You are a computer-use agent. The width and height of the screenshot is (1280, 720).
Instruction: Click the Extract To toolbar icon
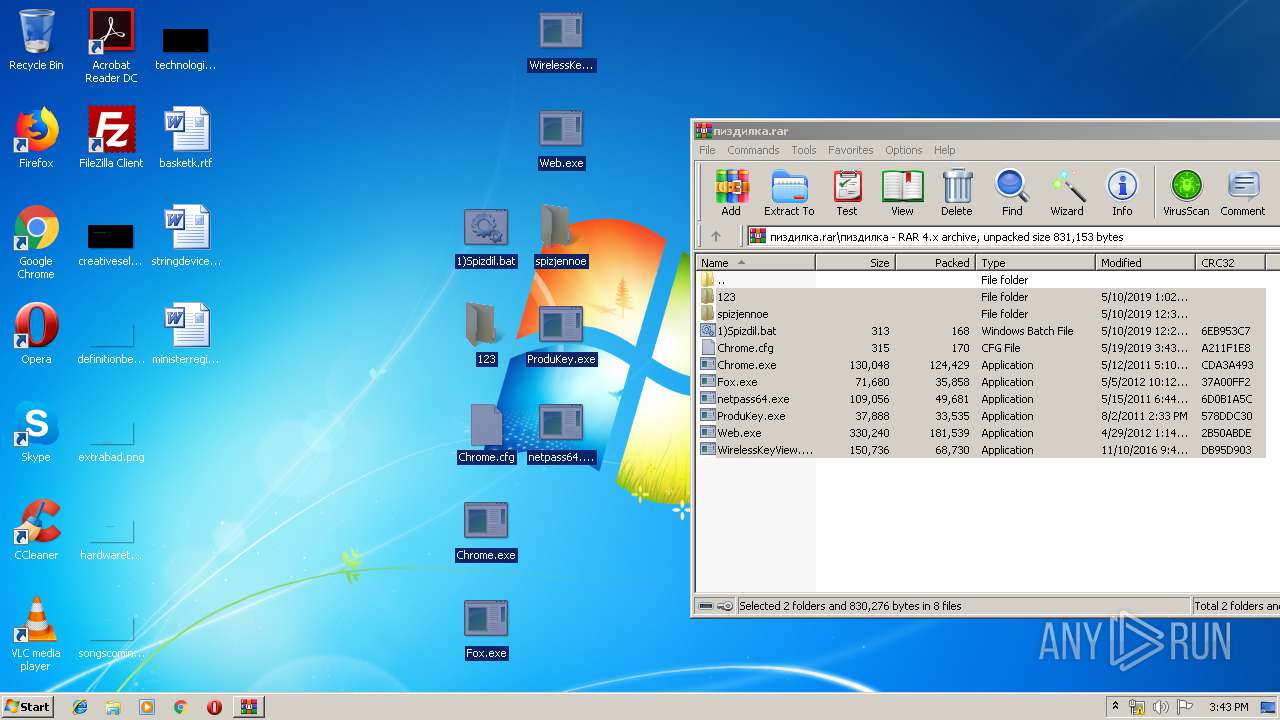[789, 193]
